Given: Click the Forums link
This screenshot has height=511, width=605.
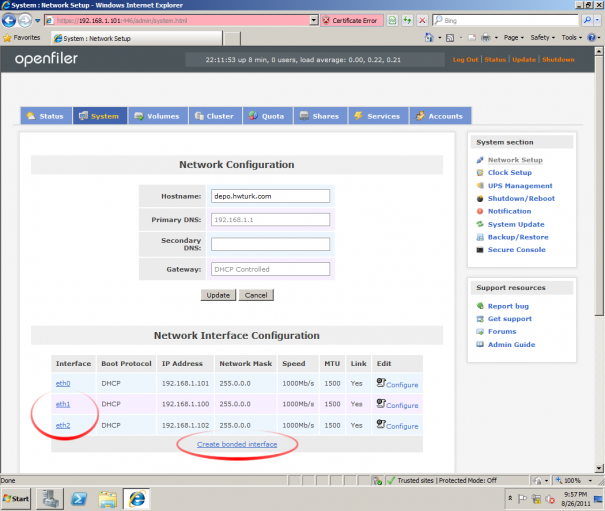Looking at the screenshot, I should tap(502, 332).
